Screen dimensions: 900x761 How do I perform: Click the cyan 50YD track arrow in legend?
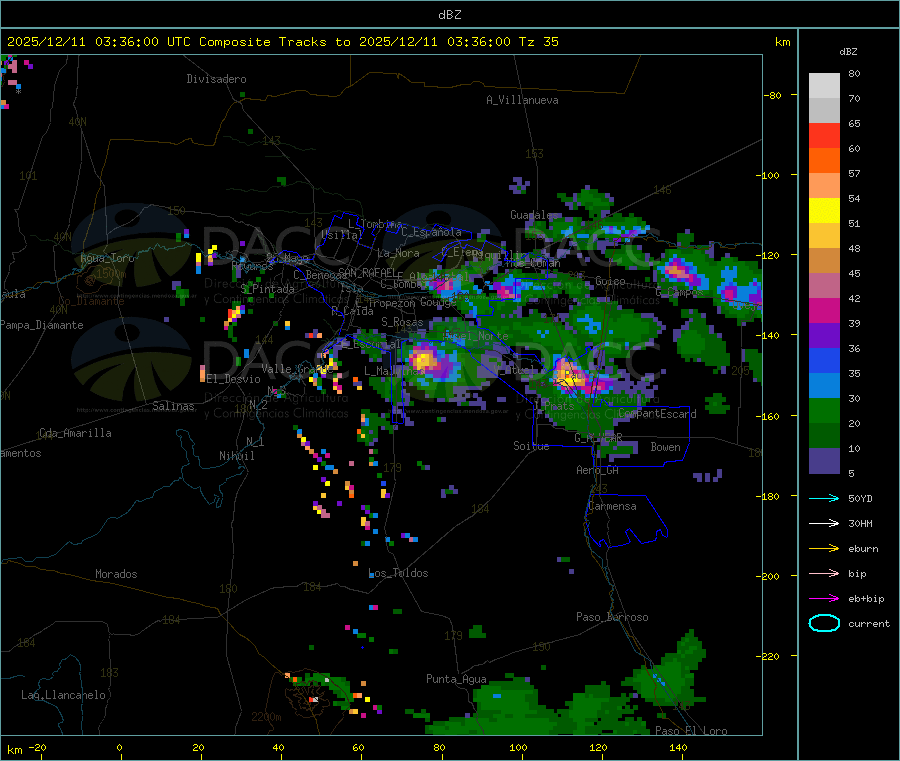coord(824,498)
